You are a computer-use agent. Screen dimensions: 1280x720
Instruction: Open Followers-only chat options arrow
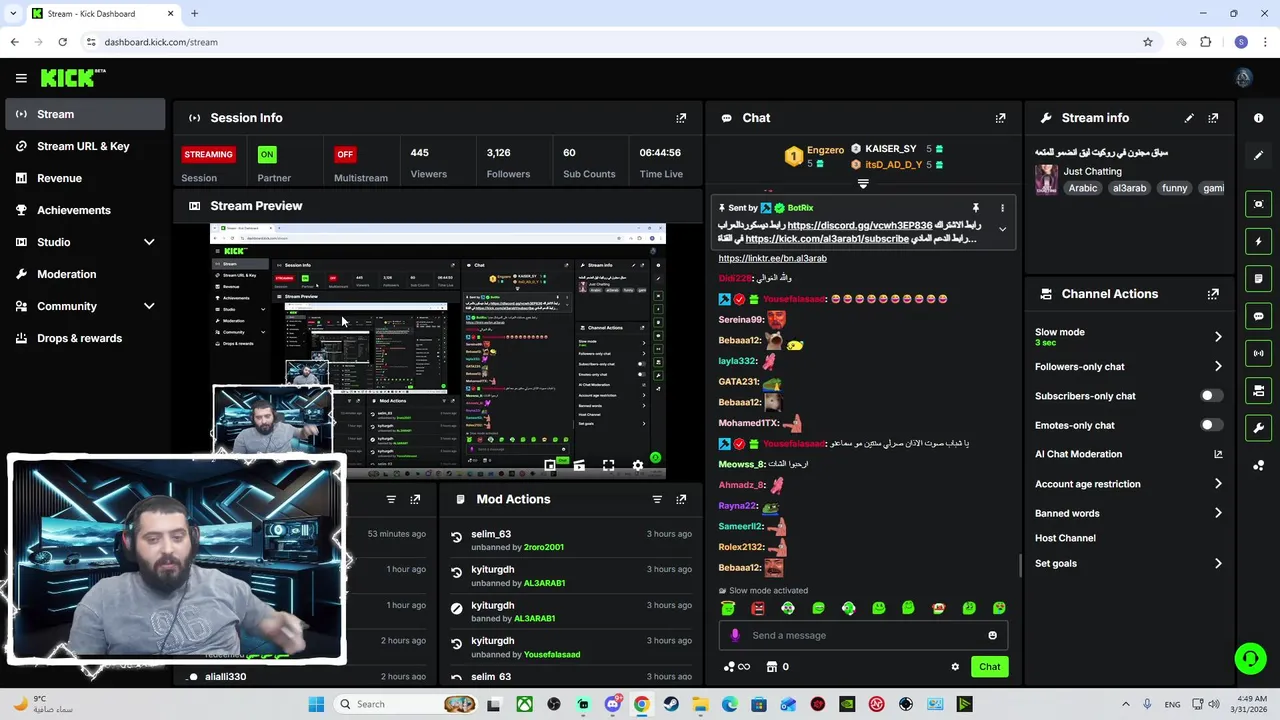click(1218, 367)
